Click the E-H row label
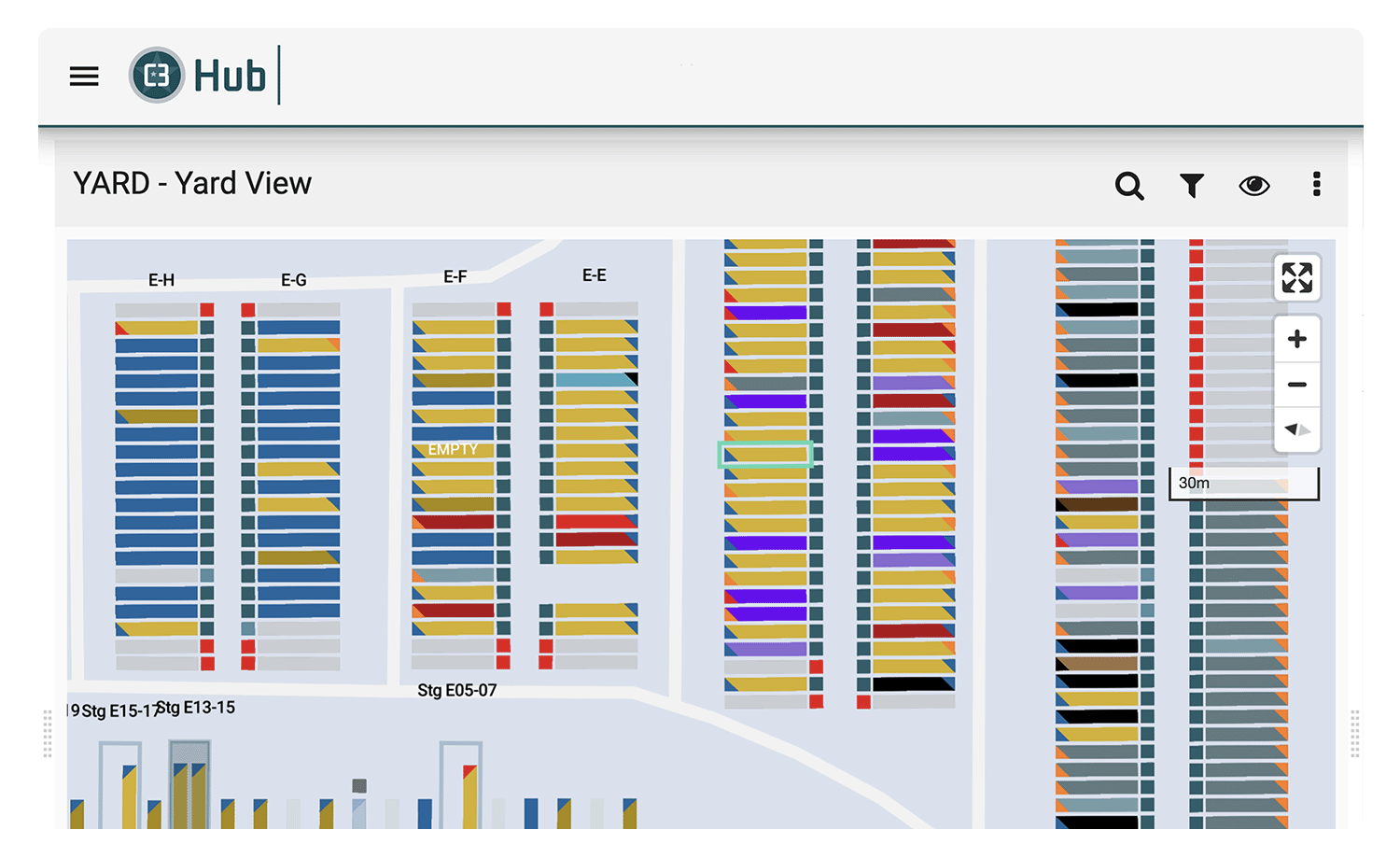 click(x=161, y=280)
